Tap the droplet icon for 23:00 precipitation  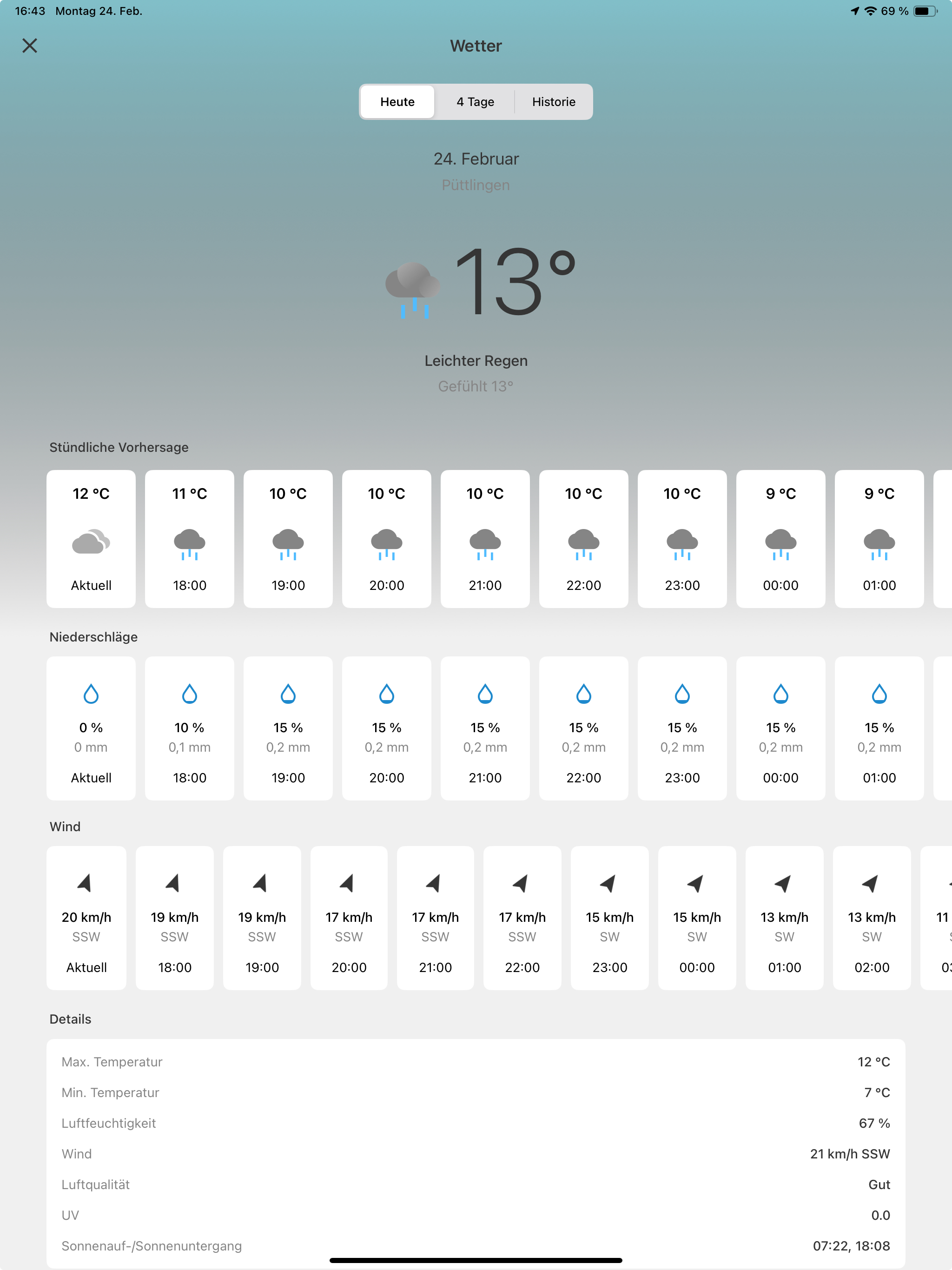[682, 694]
